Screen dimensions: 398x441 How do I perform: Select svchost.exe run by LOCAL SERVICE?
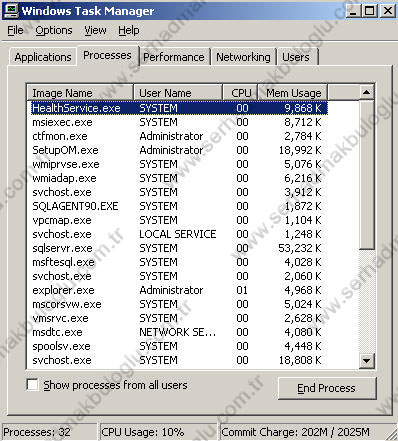[179, 234]
